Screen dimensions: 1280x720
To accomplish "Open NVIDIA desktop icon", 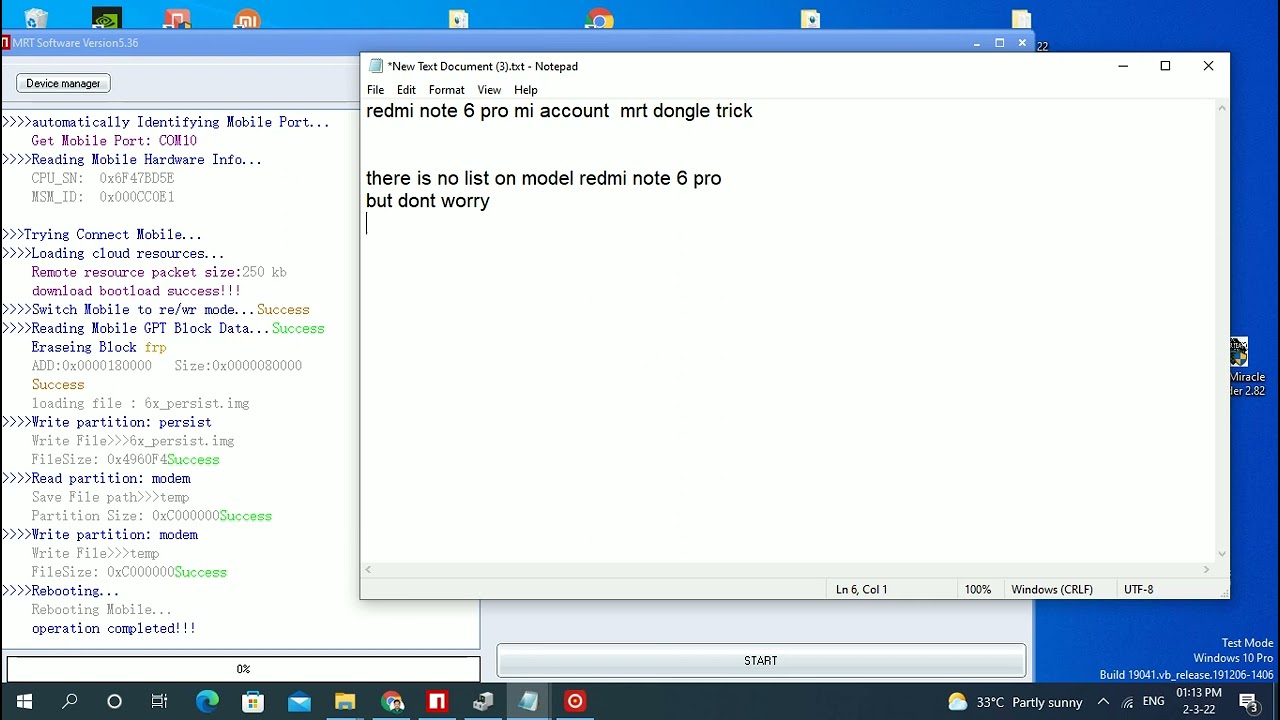I will 106,18.
